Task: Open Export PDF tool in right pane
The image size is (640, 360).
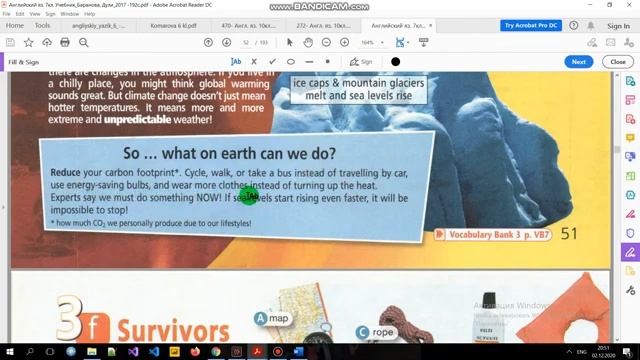Action: [630, 81]
